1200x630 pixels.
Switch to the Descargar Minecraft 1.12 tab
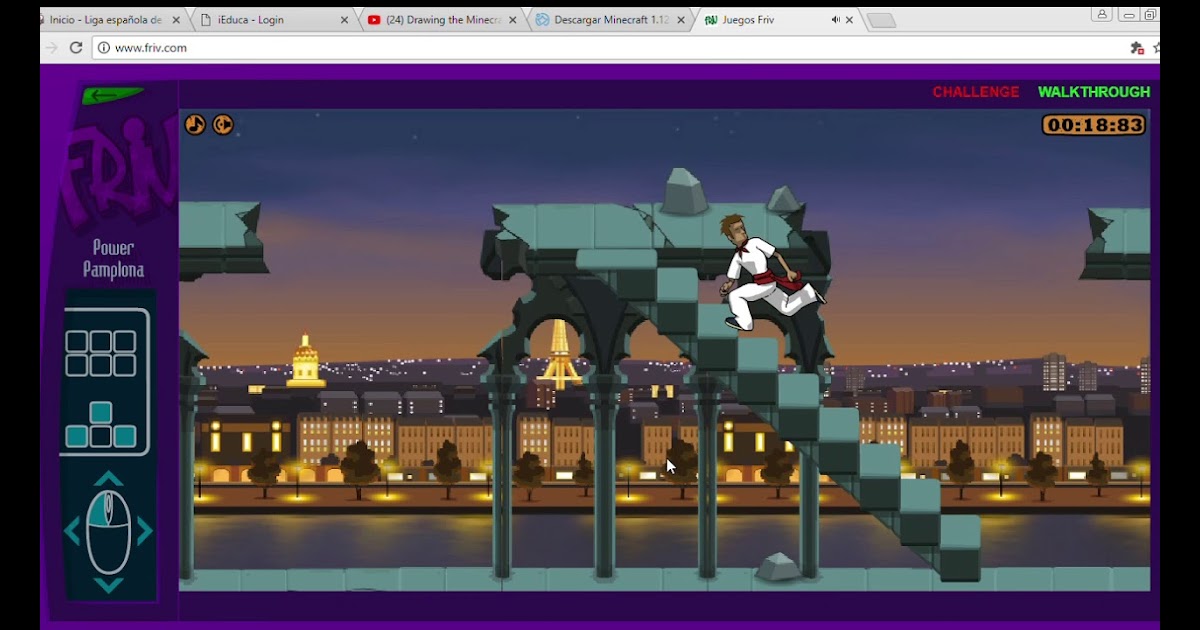pos(608,20)
